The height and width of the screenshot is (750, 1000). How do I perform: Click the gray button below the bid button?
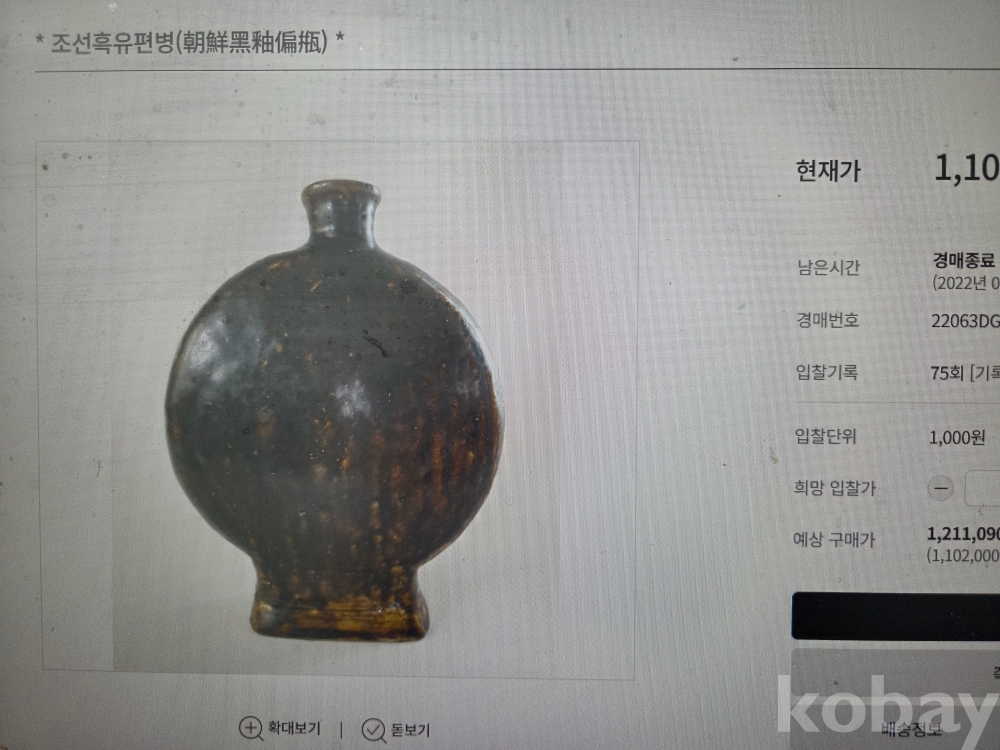point(895,670)
